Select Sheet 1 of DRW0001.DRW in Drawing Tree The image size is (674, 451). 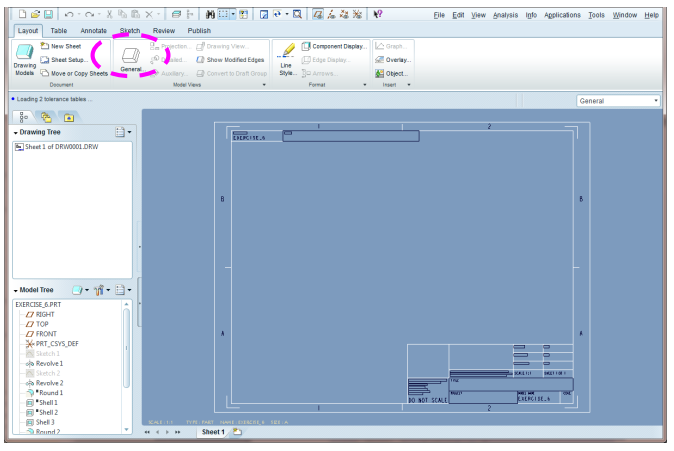[x=60, y=147]
